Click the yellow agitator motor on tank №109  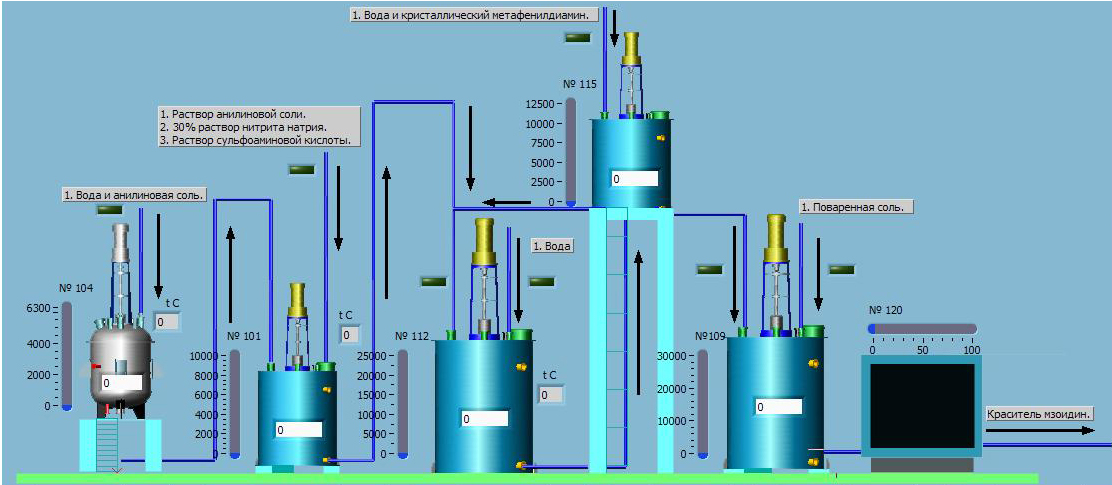click(x=777, y=238)
